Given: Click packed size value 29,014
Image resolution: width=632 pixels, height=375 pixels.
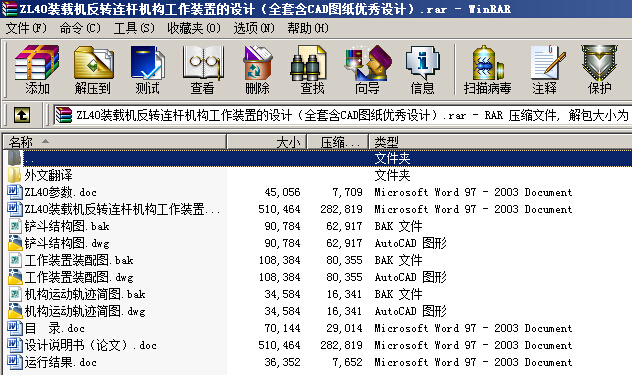Looking at the screenshot, I should (x=344, y=328).
